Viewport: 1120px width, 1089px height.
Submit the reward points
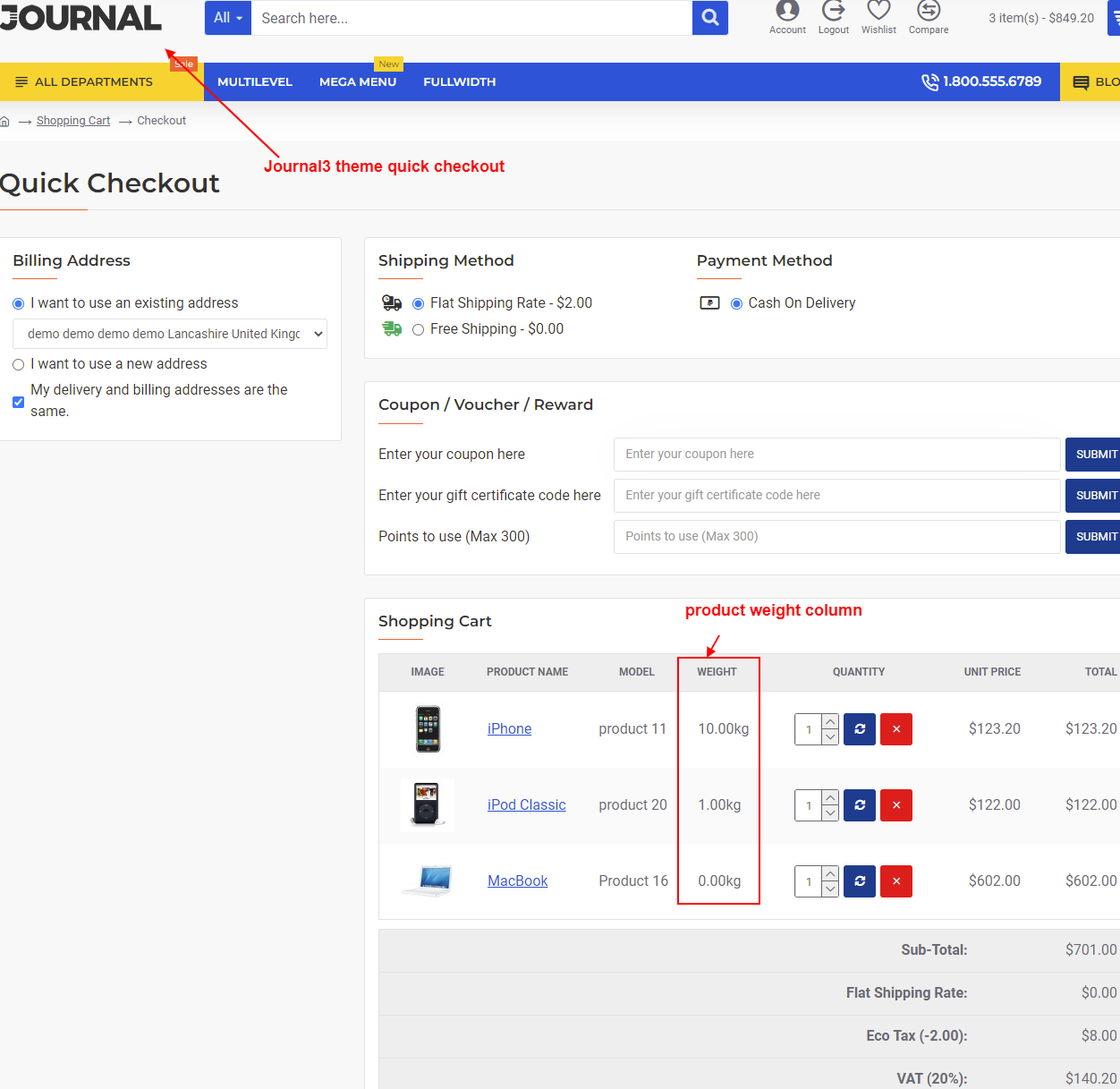pos(1093,537)
